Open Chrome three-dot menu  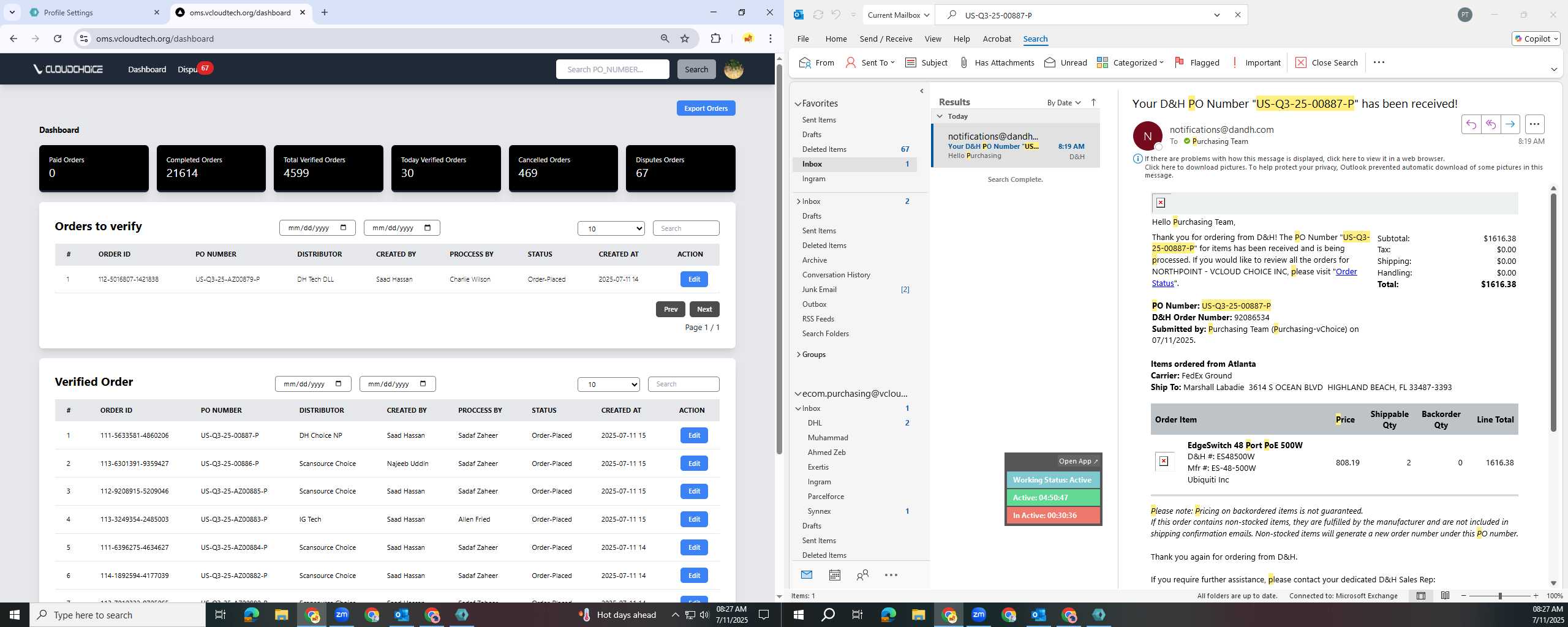click(x=770, y=39)
